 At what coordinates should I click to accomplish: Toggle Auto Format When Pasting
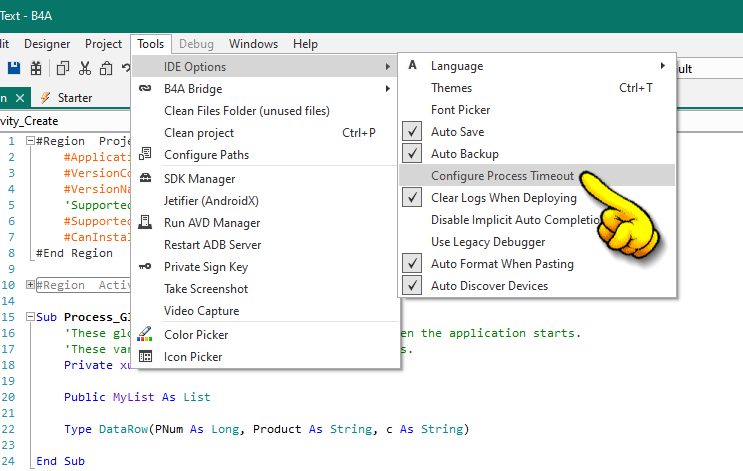(413, 264)
